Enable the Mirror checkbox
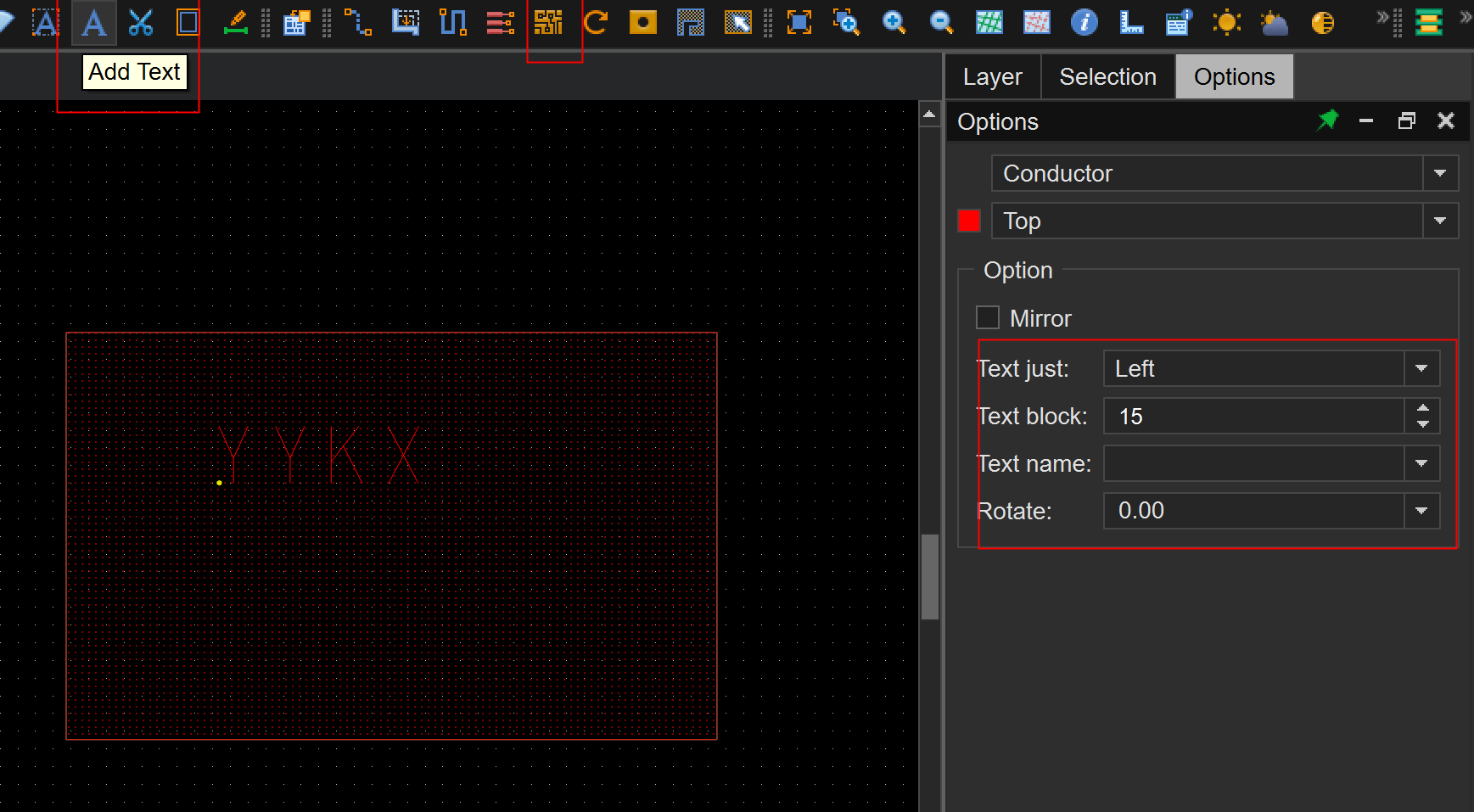This screenshot has height=812, width=1474. tap(988, 318)
